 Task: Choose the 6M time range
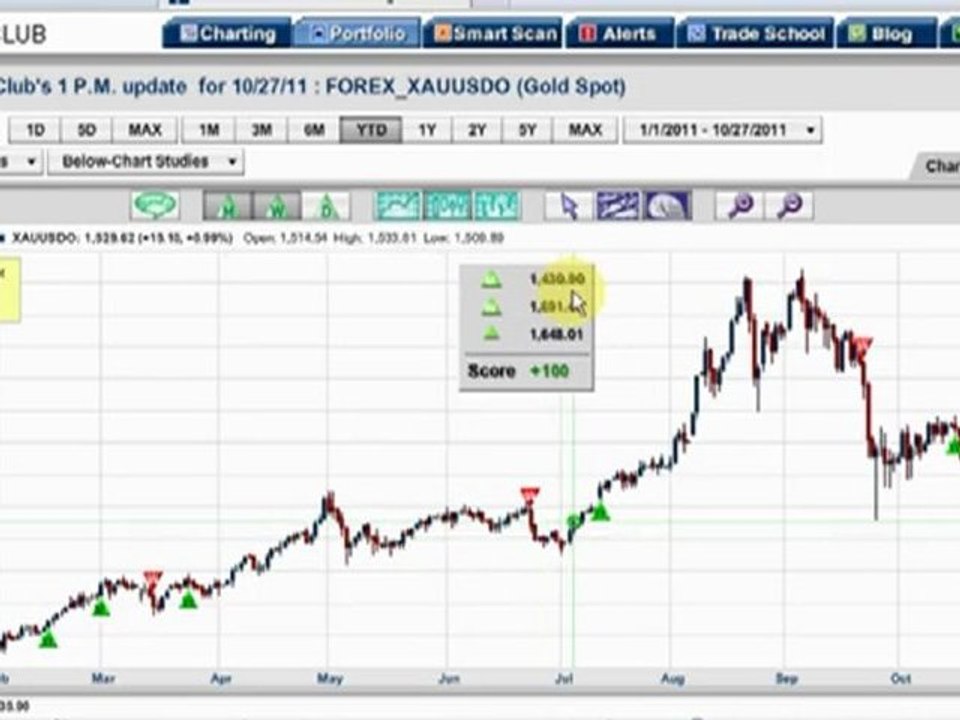[314, 130]
